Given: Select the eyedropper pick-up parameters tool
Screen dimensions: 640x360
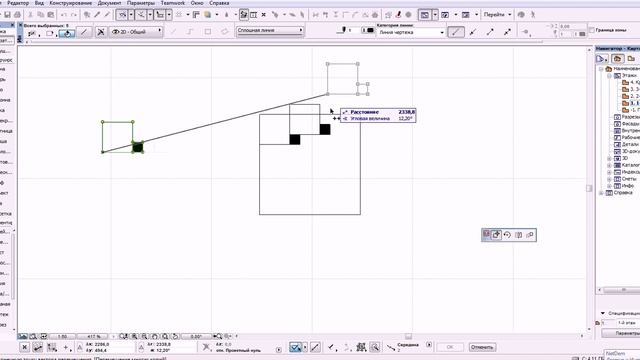Looking at the screenshot, I should point(97,15).
